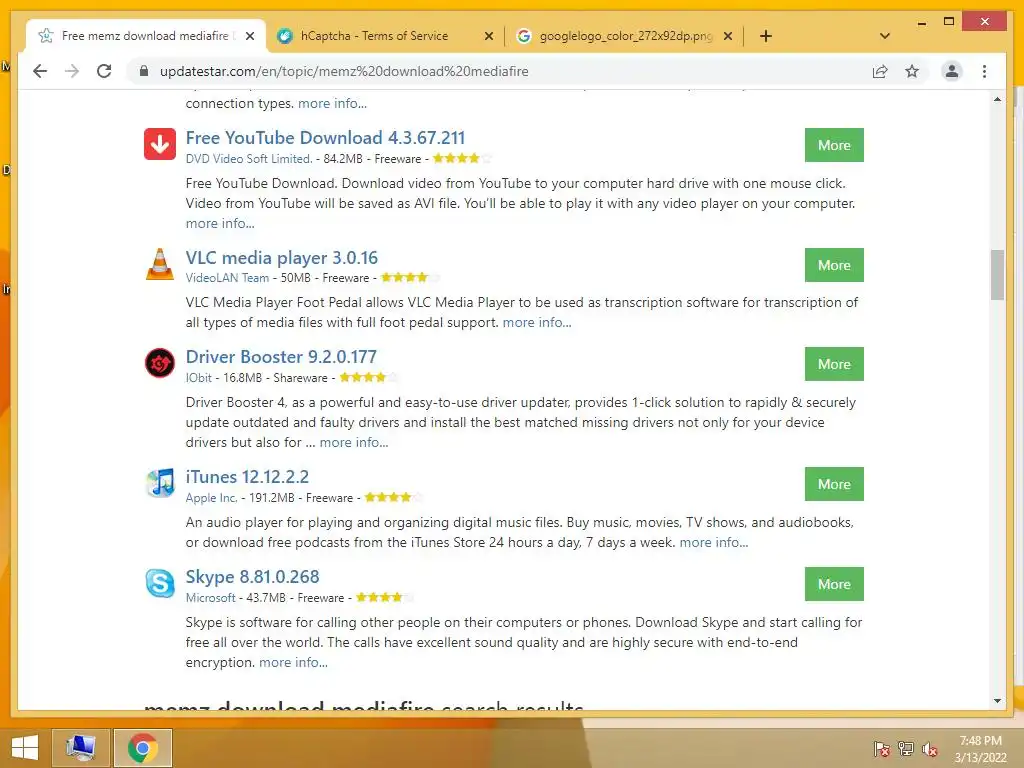
Task: Click more info link in Skype description
Action: (x=293, y=662)
